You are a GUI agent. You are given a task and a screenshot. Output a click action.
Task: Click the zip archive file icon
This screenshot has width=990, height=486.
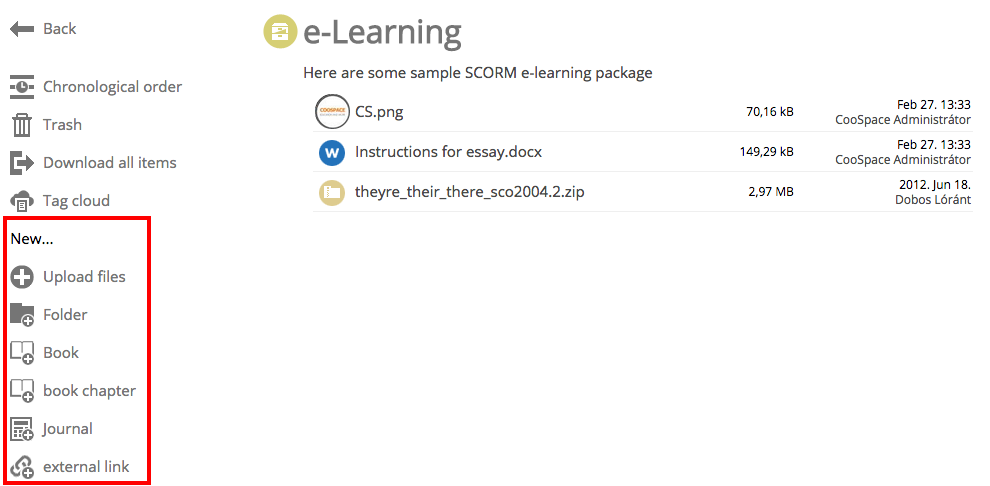pos(332,192)
